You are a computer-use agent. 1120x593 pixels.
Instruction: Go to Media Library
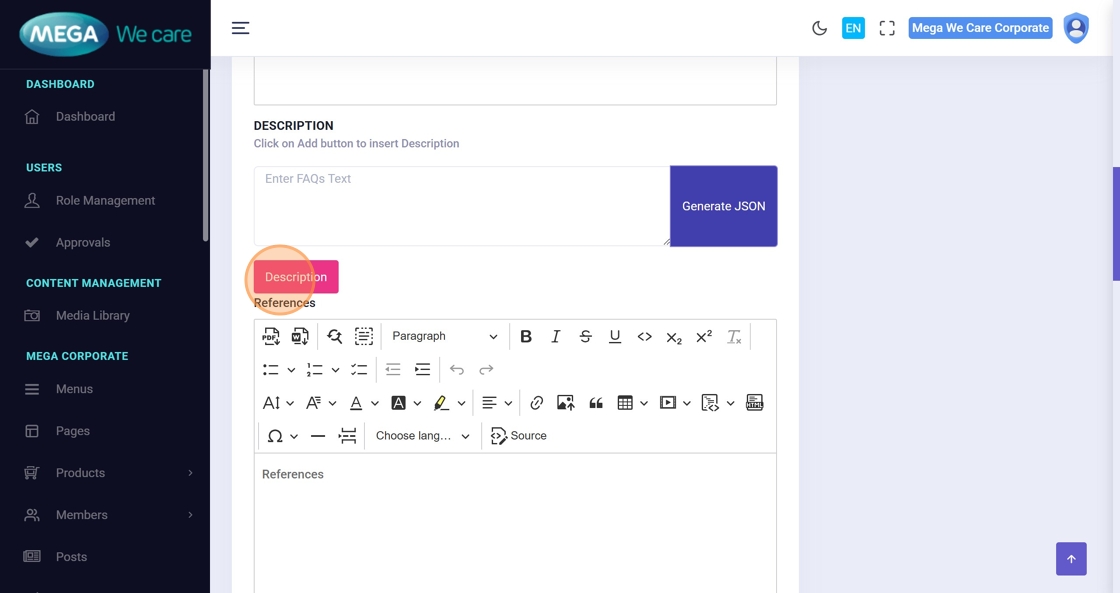[x=92, y=316]
